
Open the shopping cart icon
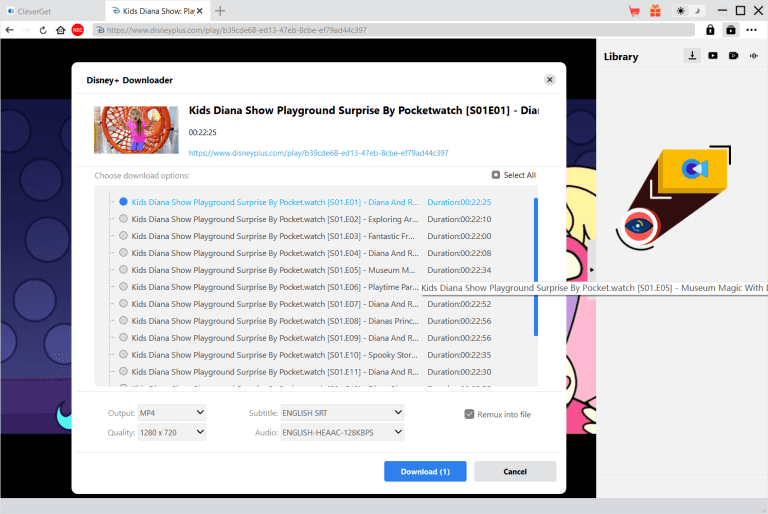(x=634, y=11)
